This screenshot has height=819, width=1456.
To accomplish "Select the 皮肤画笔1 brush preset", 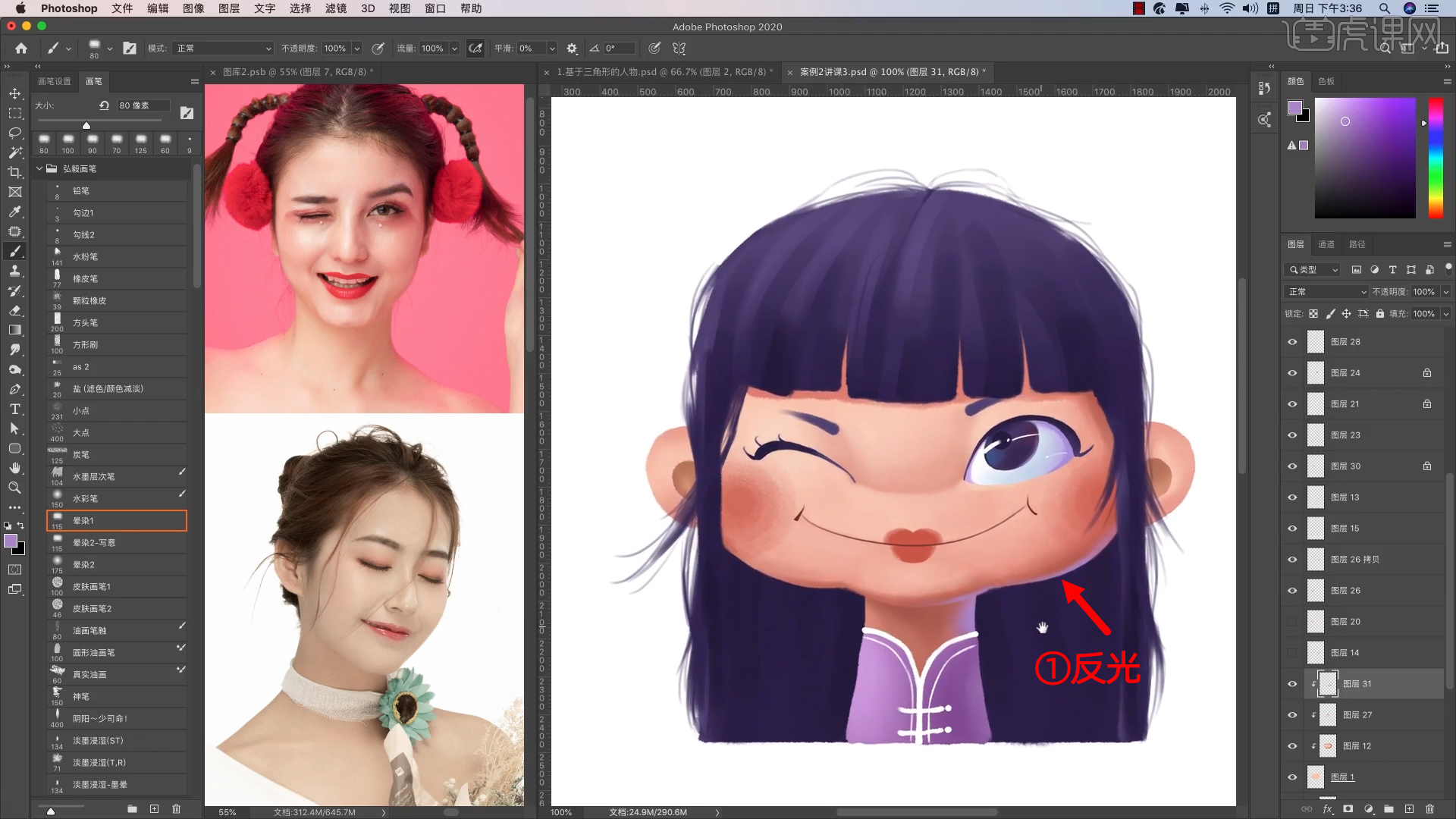I will pyautogui.click(x=117, y=587).
